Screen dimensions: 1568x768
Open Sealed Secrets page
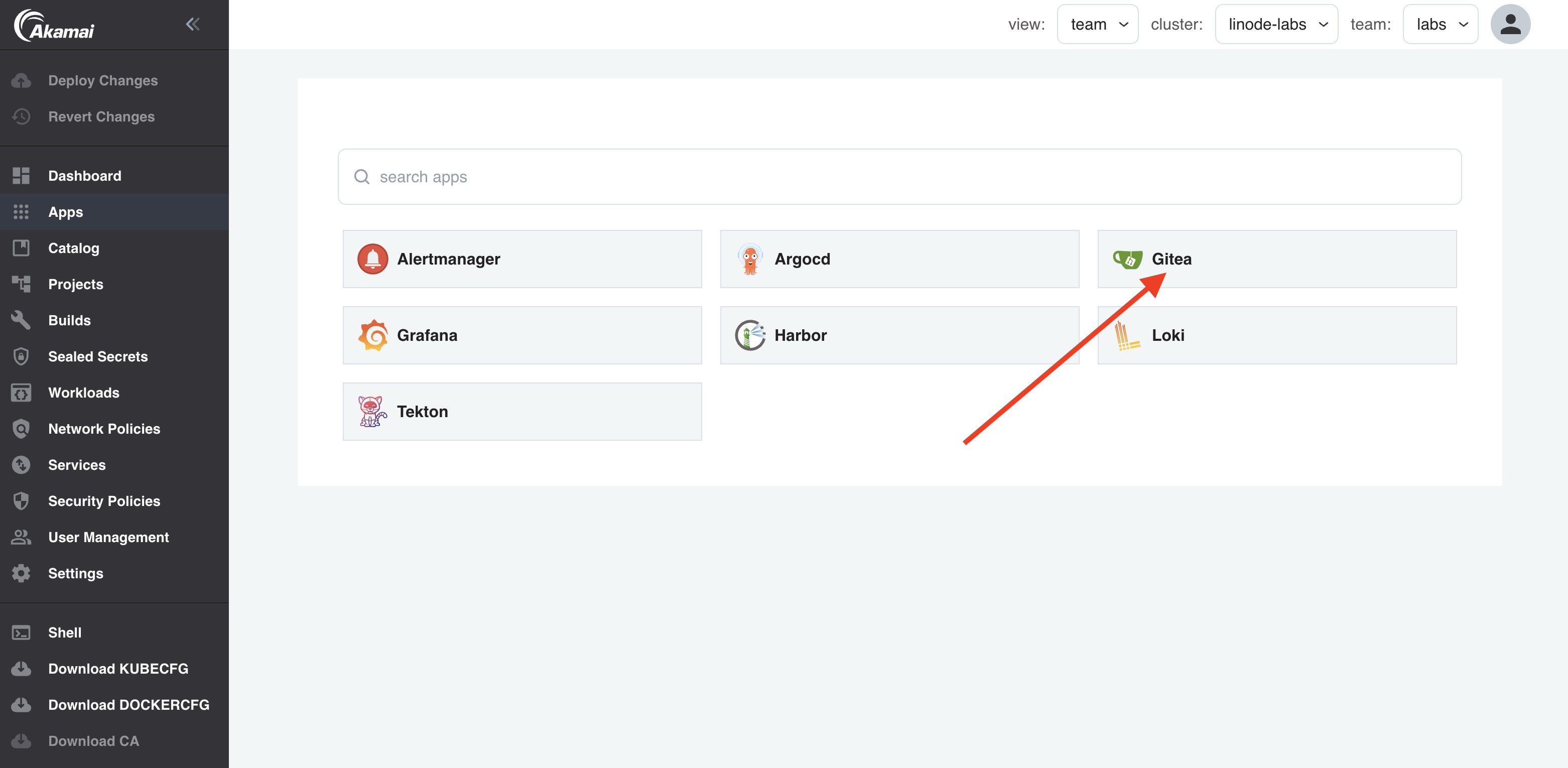[114, 356]
